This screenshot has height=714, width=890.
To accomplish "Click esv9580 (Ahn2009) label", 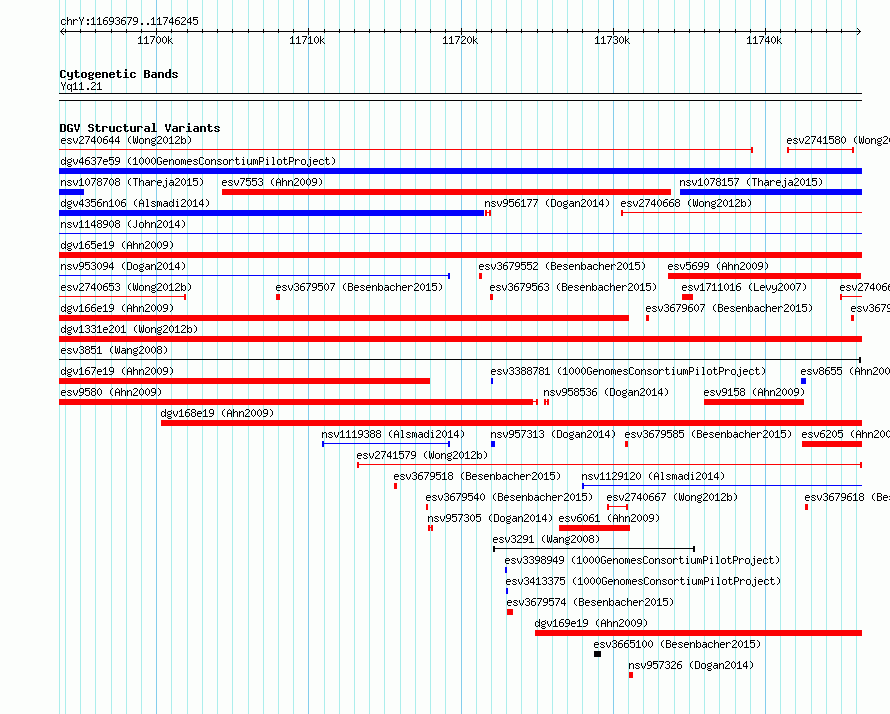I will (x=111, y=392).
